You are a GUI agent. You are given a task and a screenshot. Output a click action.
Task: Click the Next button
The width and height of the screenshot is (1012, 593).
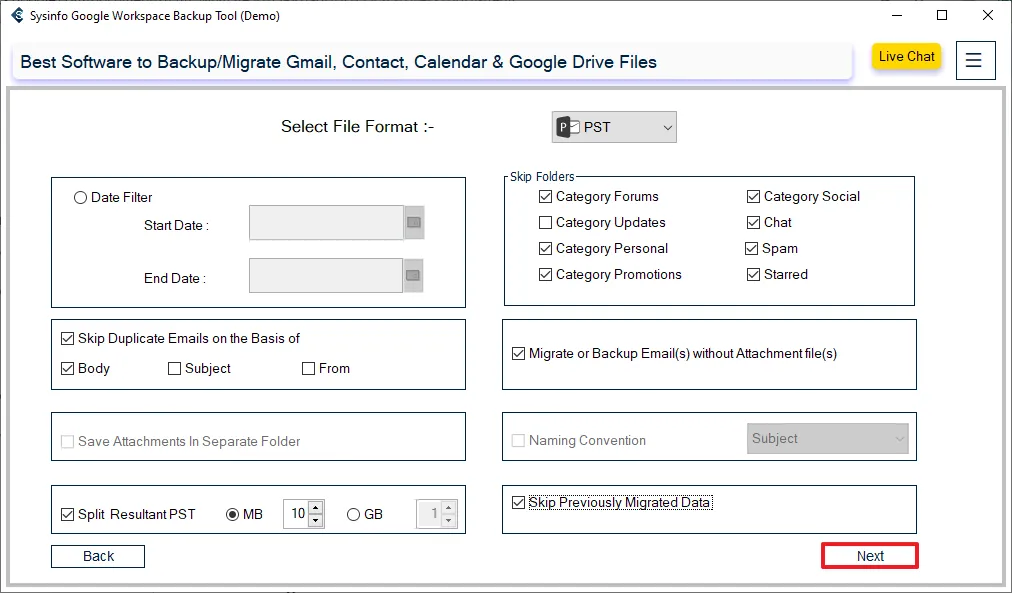(870, 556)
